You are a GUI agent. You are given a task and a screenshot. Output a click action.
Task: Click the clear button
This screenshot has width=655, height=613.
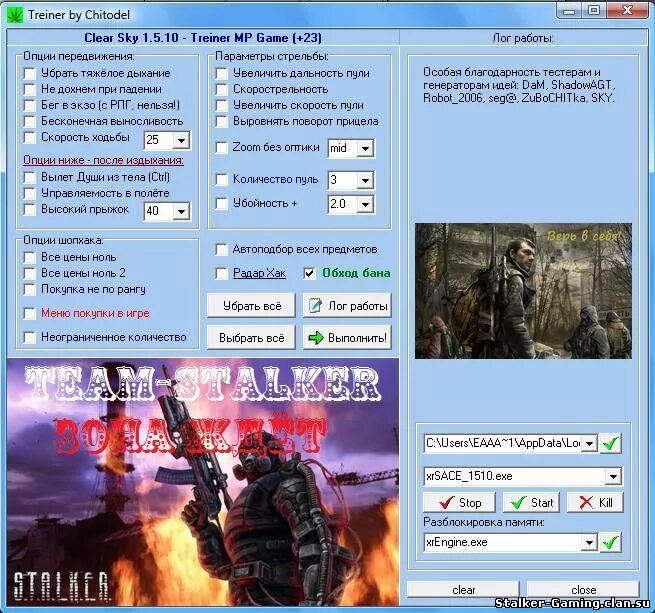pos(463,589)
